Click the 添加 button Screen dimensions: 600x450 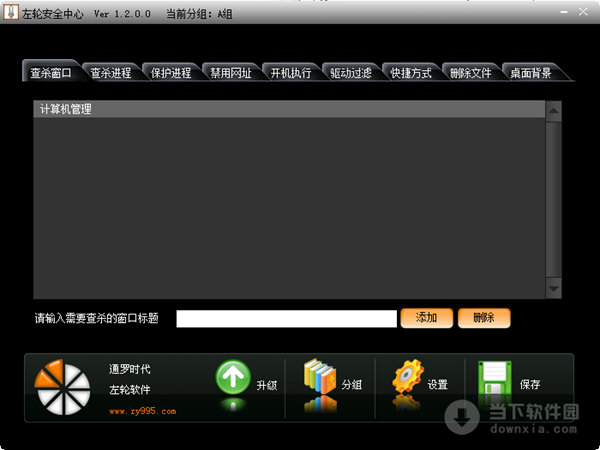pyautogui.click(x=427, y=318)
